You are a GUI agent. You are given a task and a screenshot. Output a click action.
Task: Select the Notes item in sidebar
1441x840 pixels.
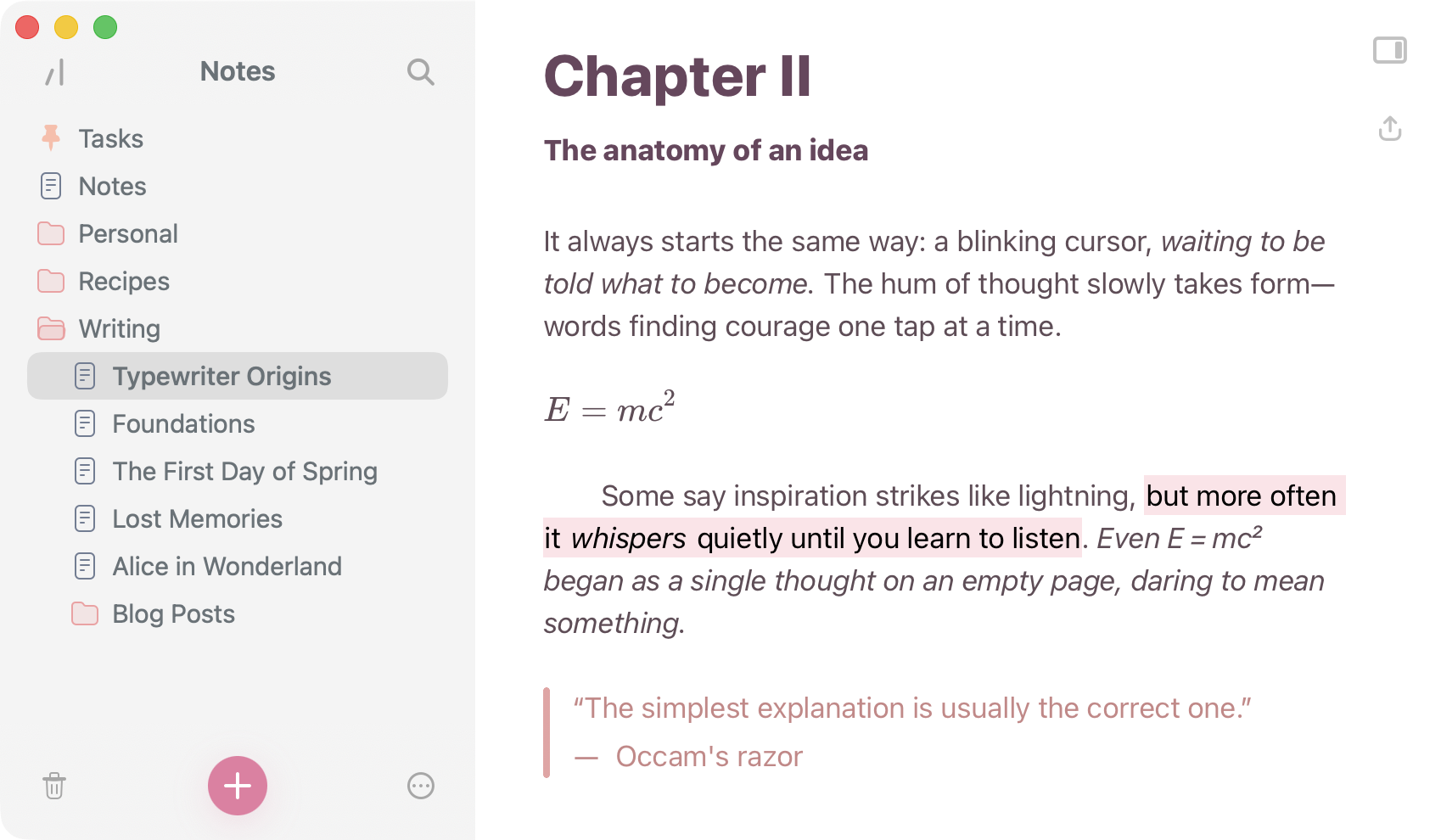click(x=112, y=186)
